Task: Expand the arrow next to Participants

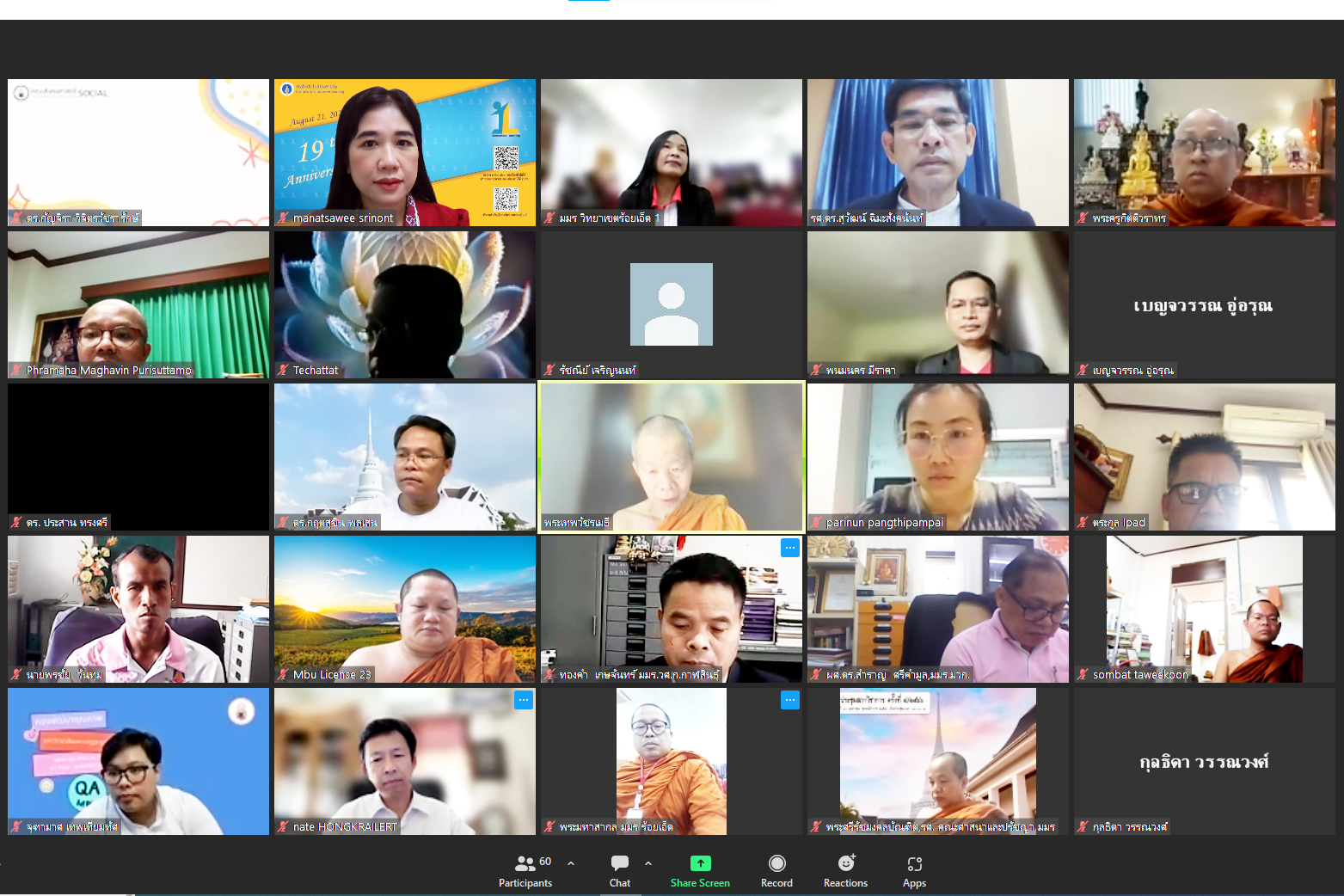Action: coord(571,863)
